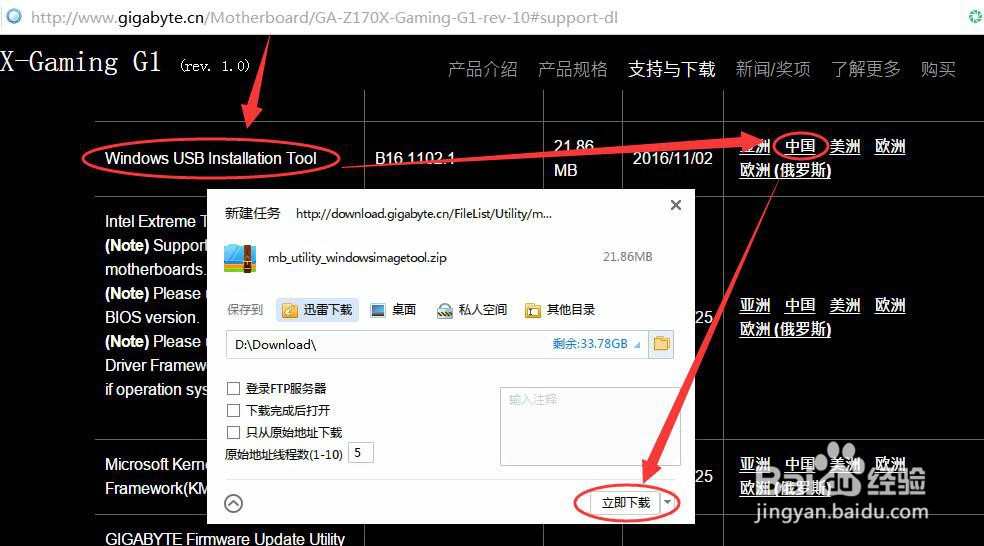Screen dimensions: 984x546
Task: Open the 产品介绍 tab
Action: point(483,69)
